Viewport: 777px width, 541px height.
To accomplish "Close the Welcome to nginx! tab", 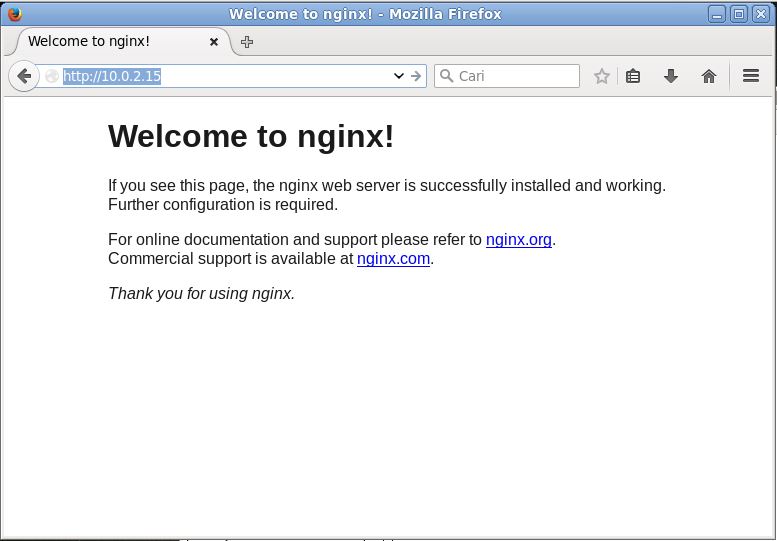I will point(214,42).
